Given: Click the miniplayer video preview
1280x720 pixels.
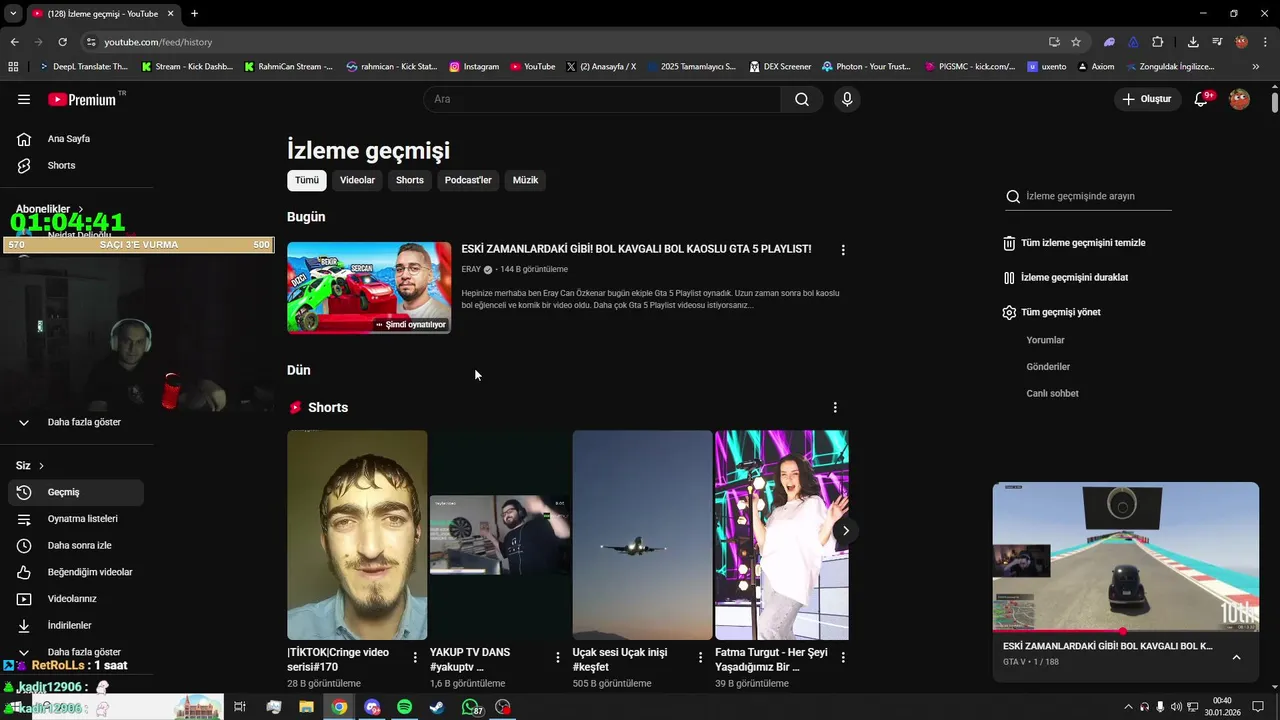Looking at the screenshot, I should [1125, 556].
